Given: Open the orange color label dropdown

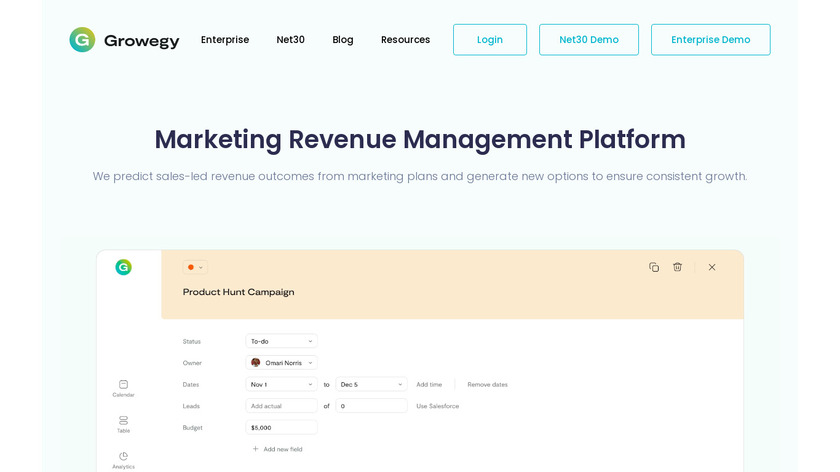Looking at the screenshot, I should (x=195, y=267).
